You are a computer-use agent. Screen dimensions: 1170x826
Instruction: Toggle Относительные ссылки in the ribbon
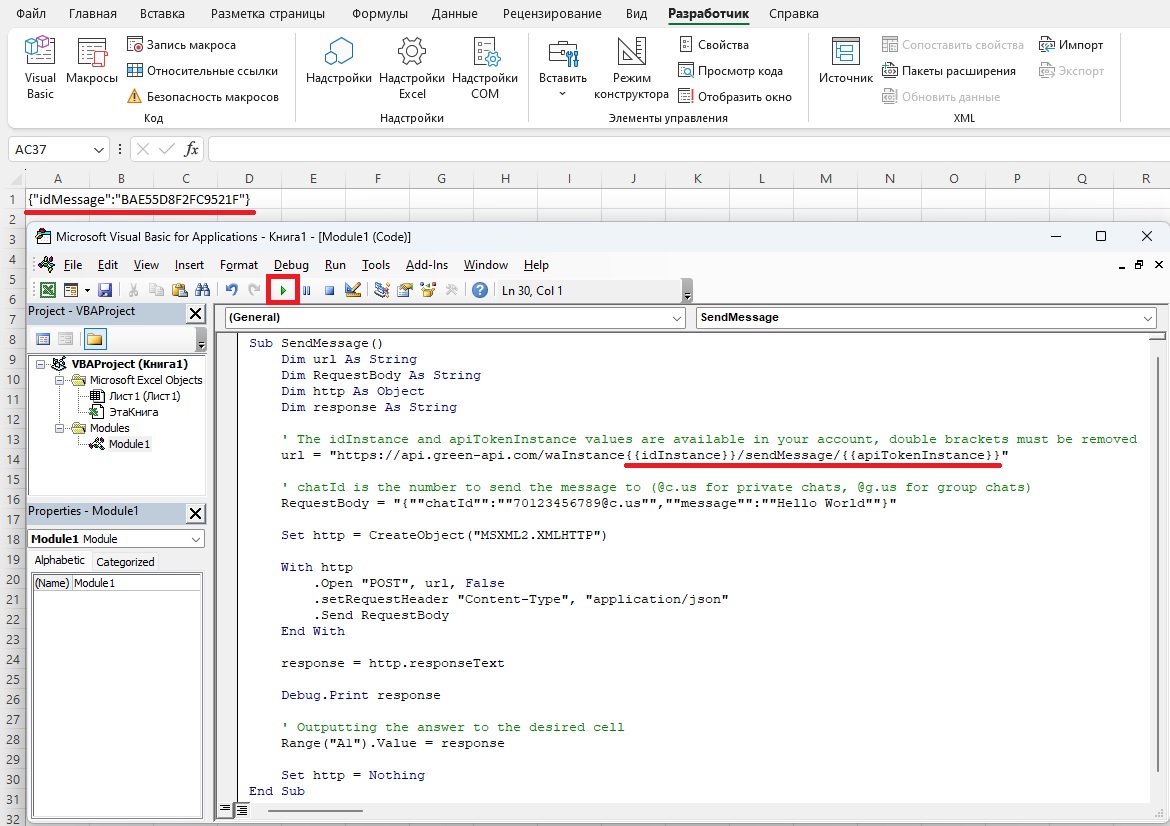[x=202, y=71]
